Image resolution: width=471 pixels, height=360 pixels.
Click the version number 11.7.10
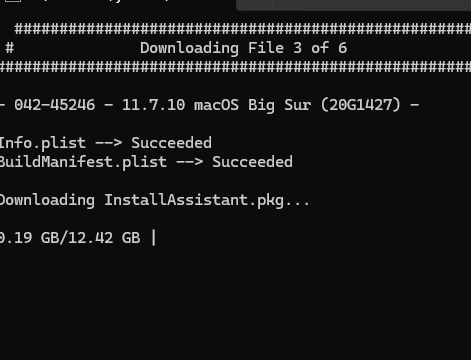pos(153,105)
